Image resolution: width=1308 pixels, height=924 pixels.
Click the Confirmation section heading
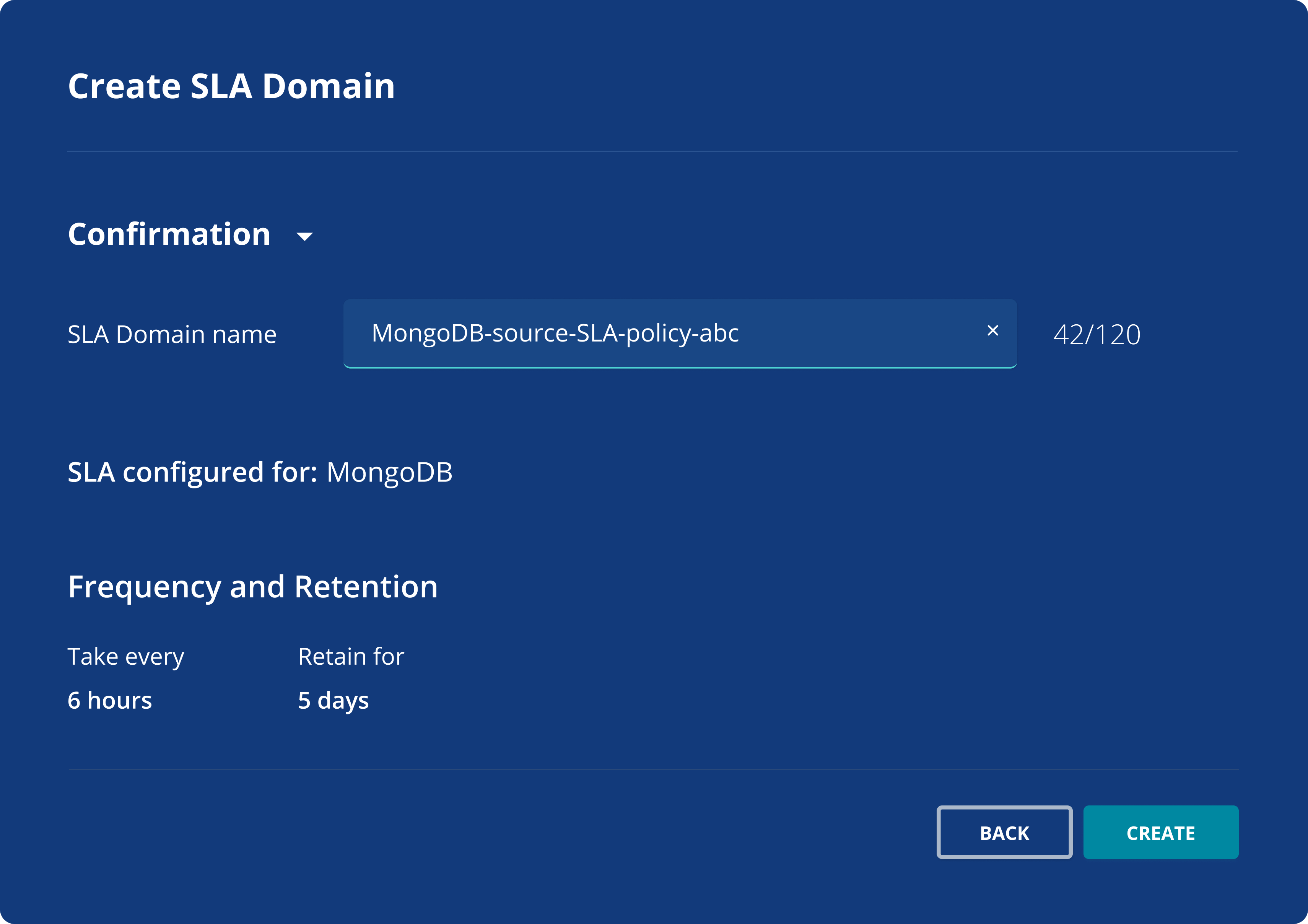click(169, 234)
